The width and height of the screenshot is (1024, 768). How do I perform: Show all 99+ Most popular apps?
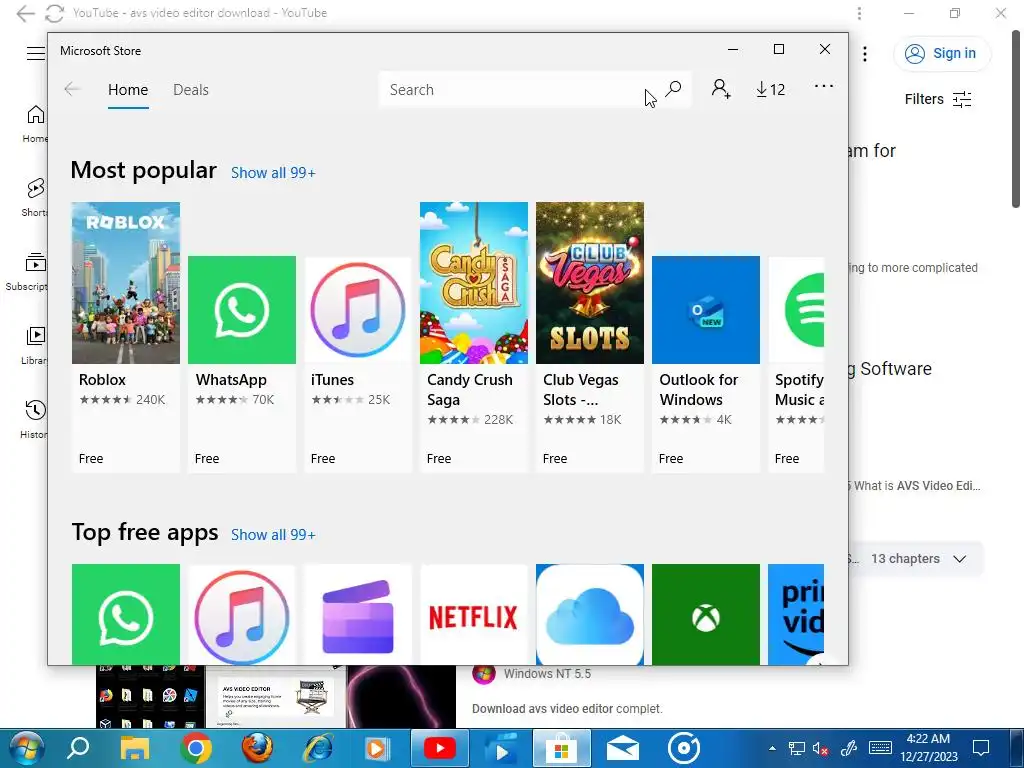pos(273,173)
